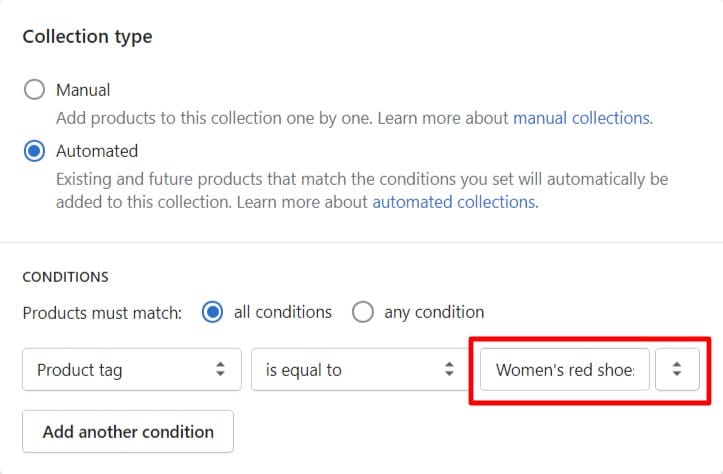Viewport: 723px width, 474px height.
Task: Focus the 'Women's red shoes' value field
Action: [x=565, y=370]
